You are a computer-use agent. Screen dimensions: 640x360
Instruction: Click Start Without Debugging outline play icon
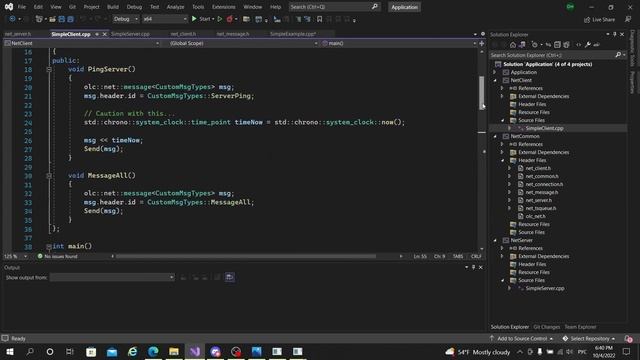220,19
